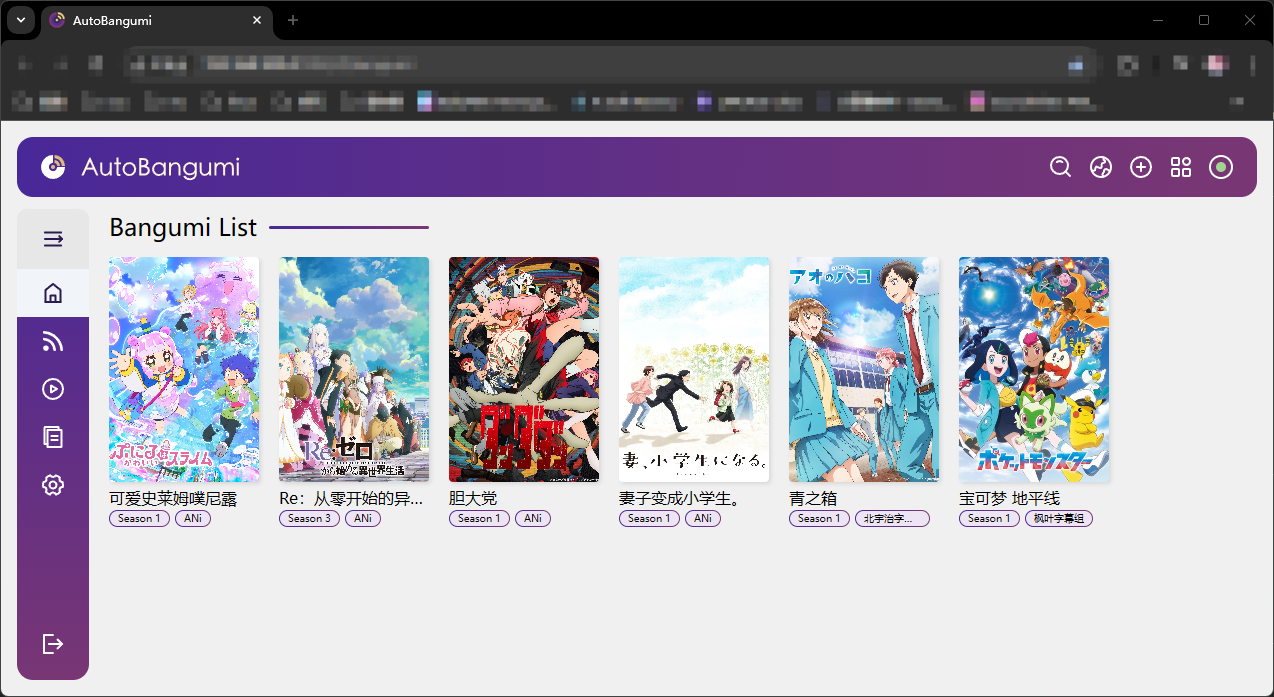This screenshot has width=1274, height=697.
Task: Click the title text 妻子变成小学生。
Action: [679, 498]
